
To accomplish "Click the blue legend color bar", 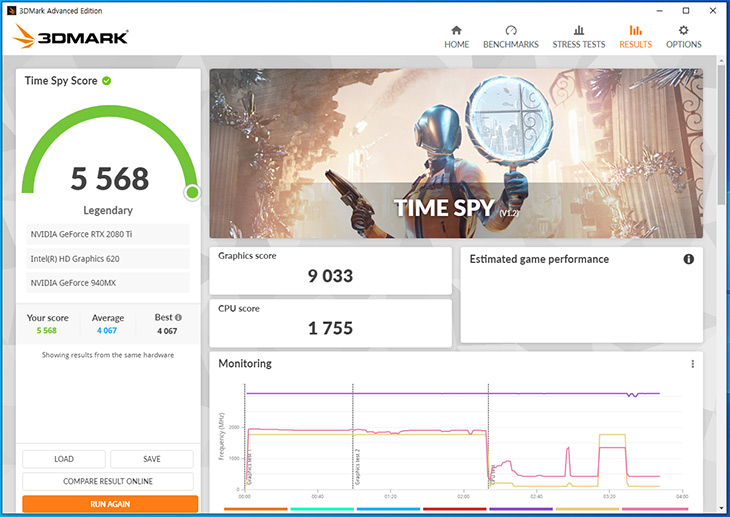I will tap(388, 509).
